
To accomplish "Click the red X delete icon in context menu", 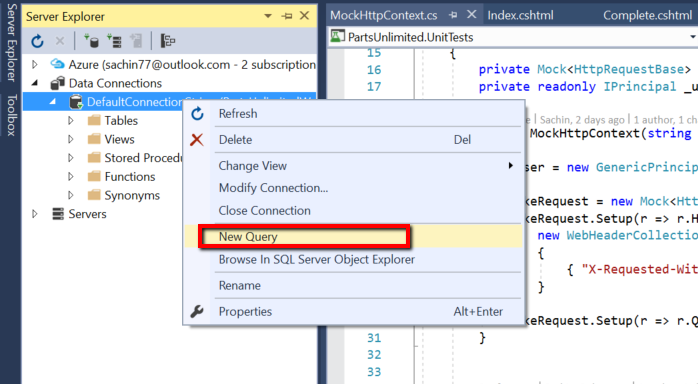I will (x=197, y=140).
